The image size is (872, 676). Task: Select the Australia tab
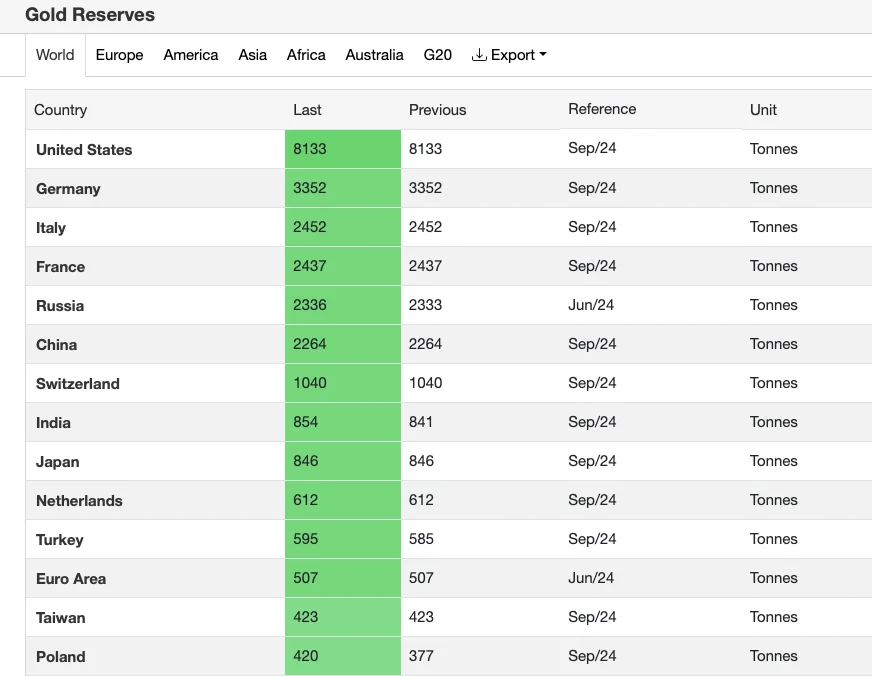[x=374, y=55]
